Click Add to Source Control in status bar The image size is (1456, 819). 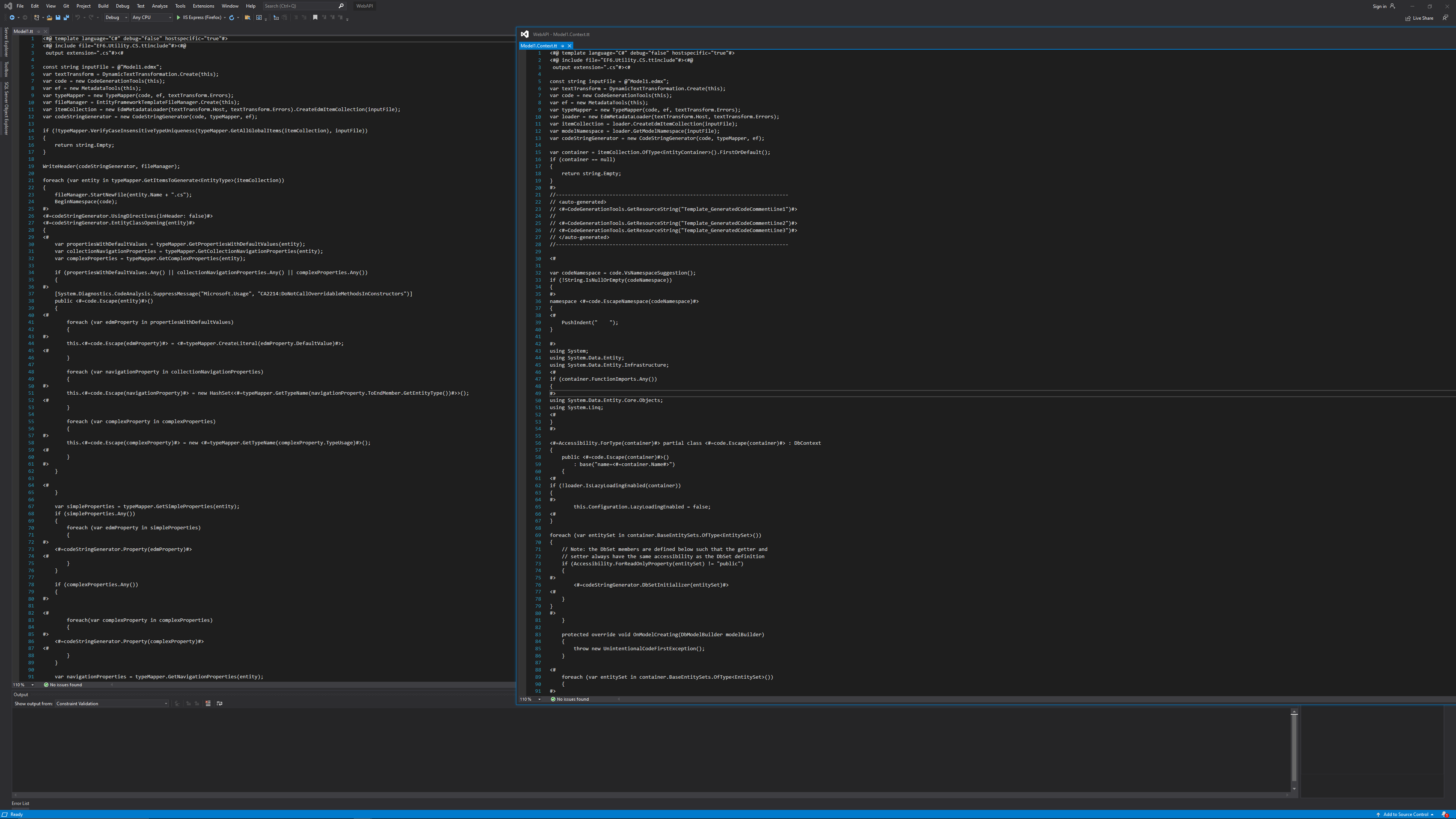(1405, 814)
